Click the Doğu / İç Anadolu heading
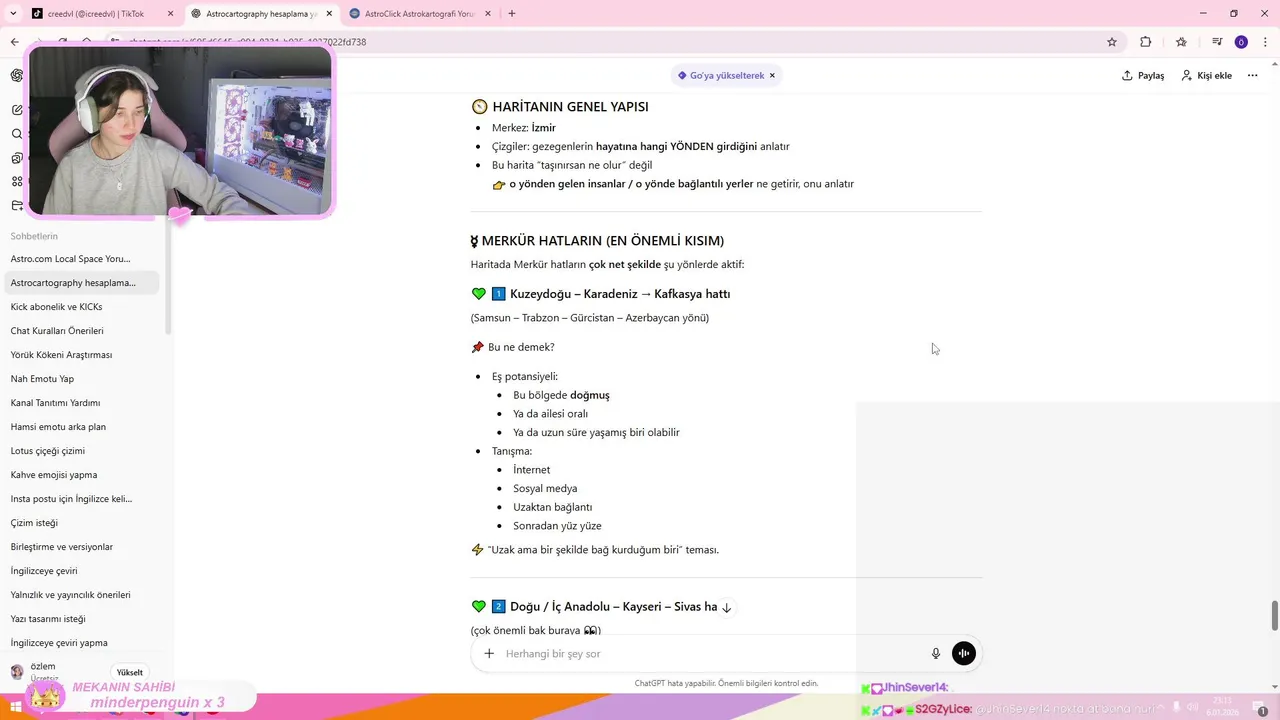The image size is (1280, 720). point(613,607)
